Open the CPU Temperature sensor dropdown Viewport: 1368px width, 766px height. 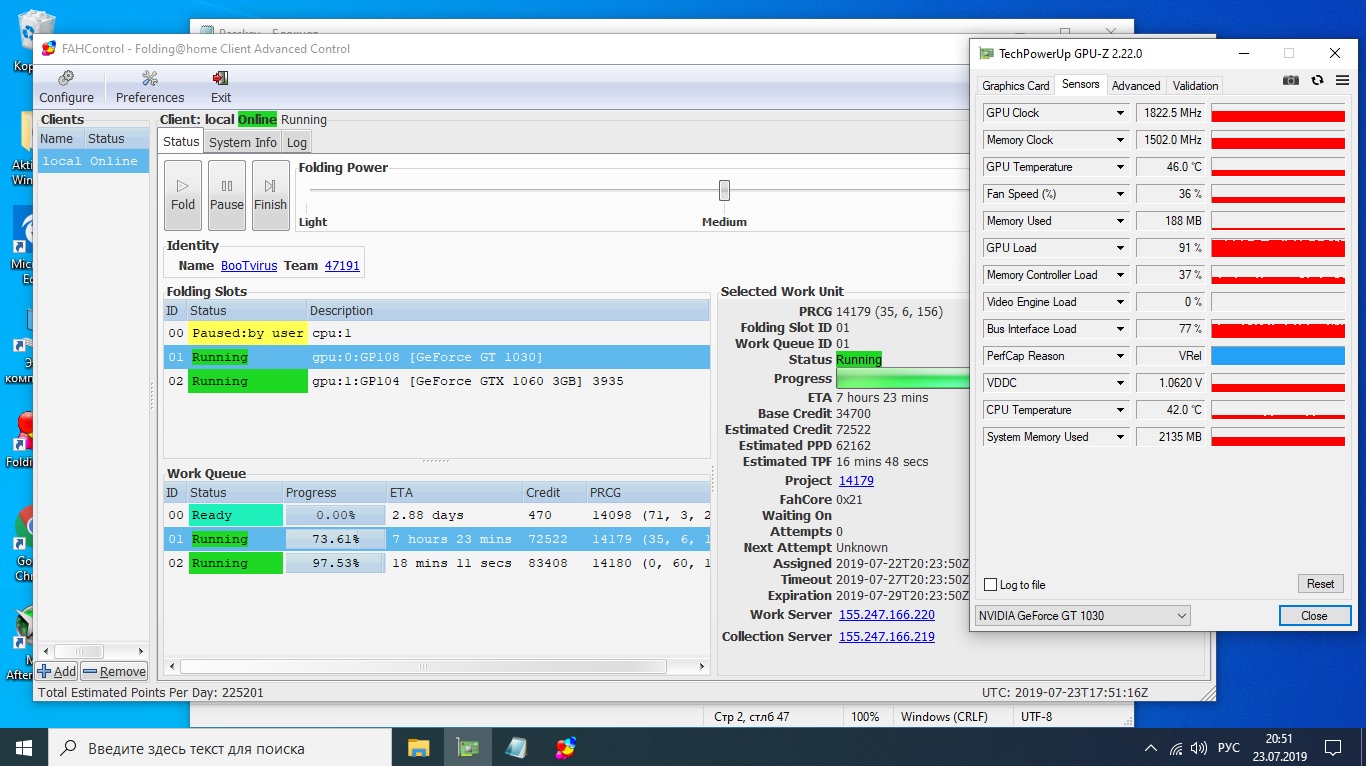click(x=1120, y=410)
